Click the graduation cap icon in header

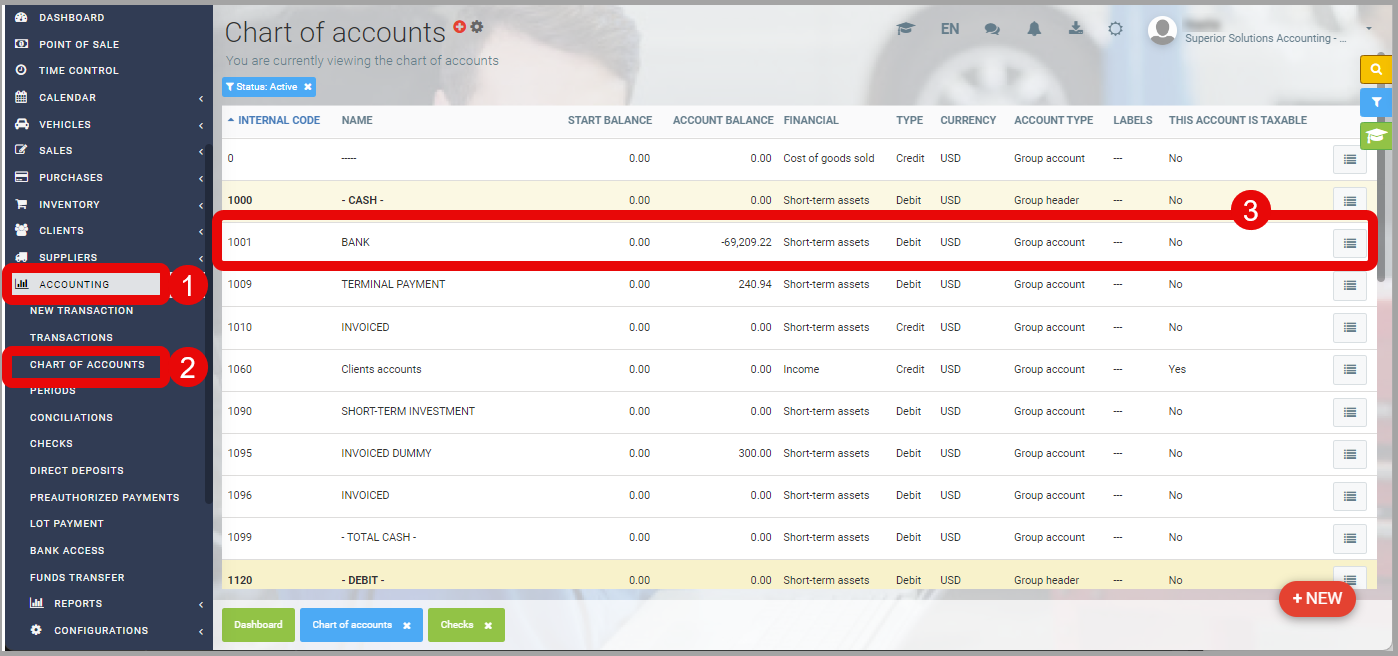pyautogui.click(x=906, y=29)
